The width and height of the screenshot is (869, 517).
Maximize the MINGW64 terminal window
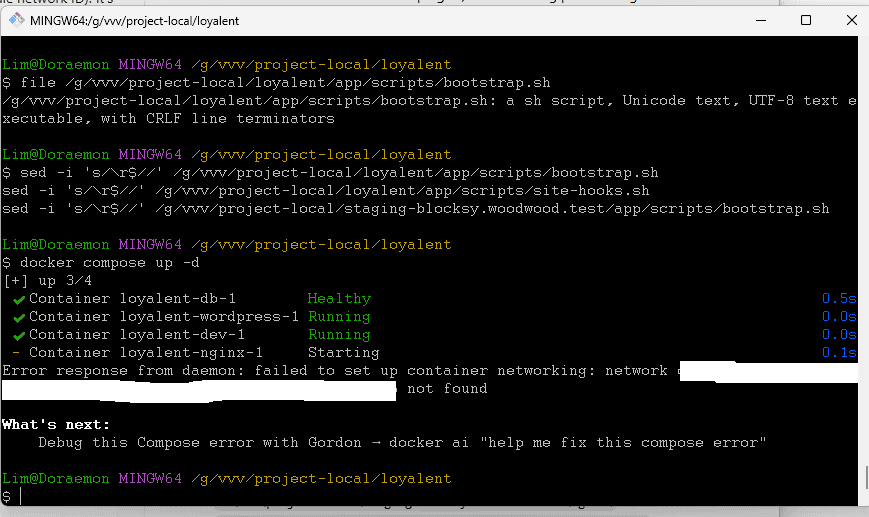[806, 21]
